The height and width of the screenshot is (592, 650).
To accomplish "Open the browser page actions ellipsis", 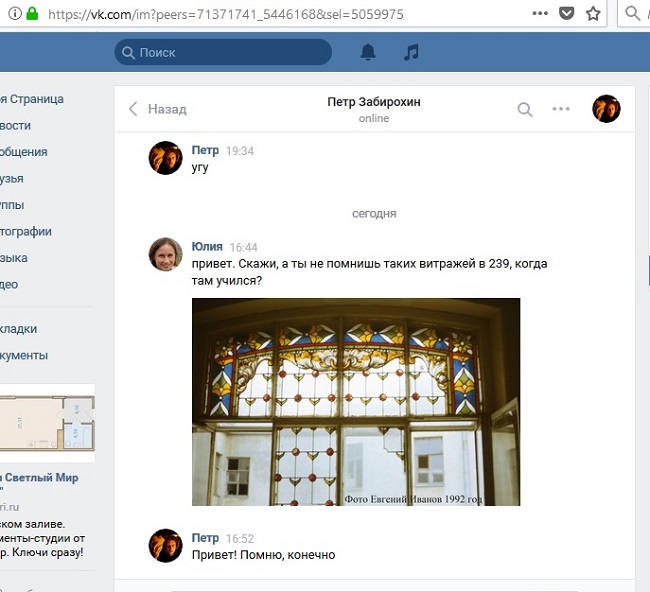I will pos(540,14).
